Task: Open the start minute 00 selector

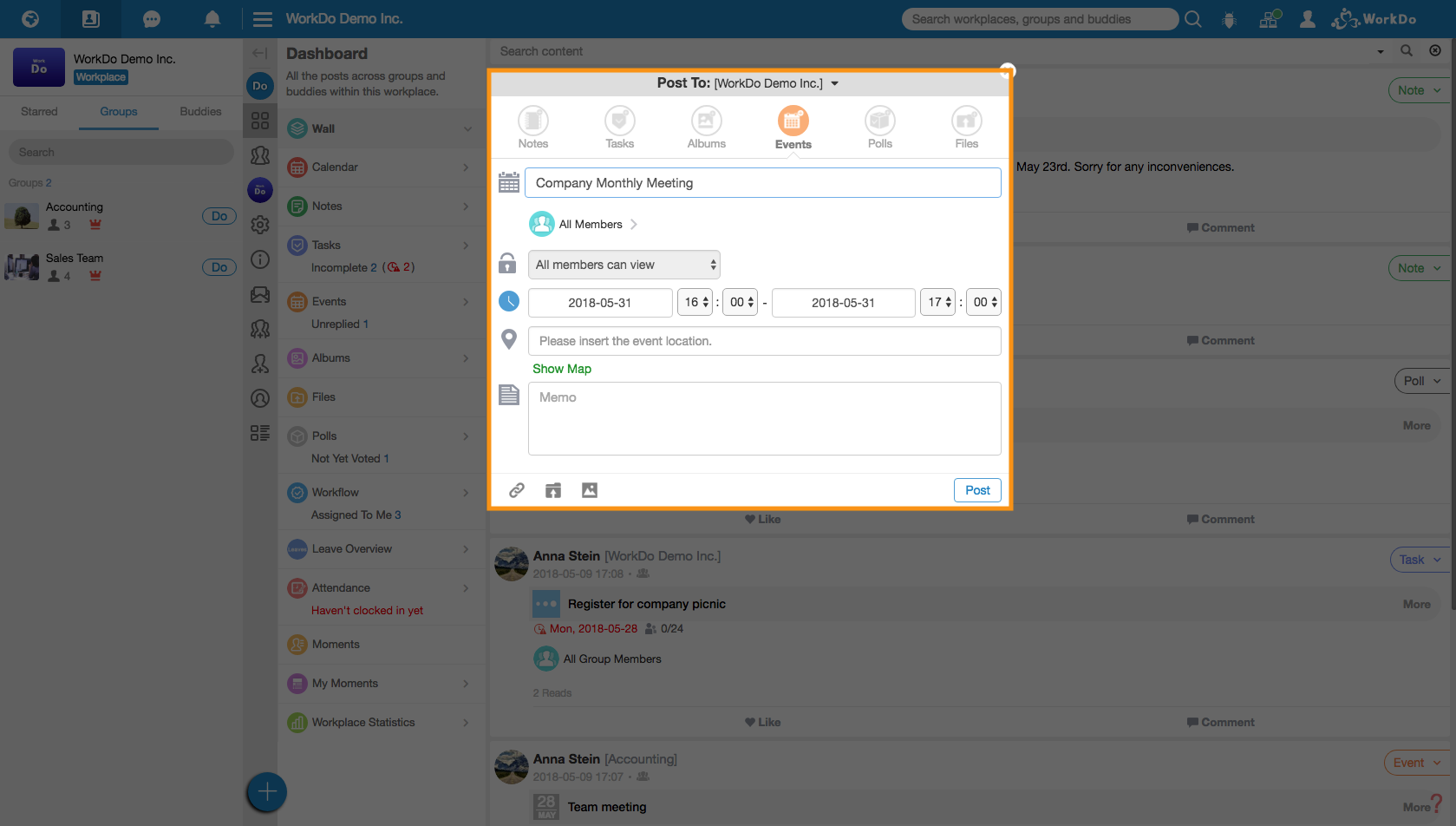Action: (x=741, y=302)
